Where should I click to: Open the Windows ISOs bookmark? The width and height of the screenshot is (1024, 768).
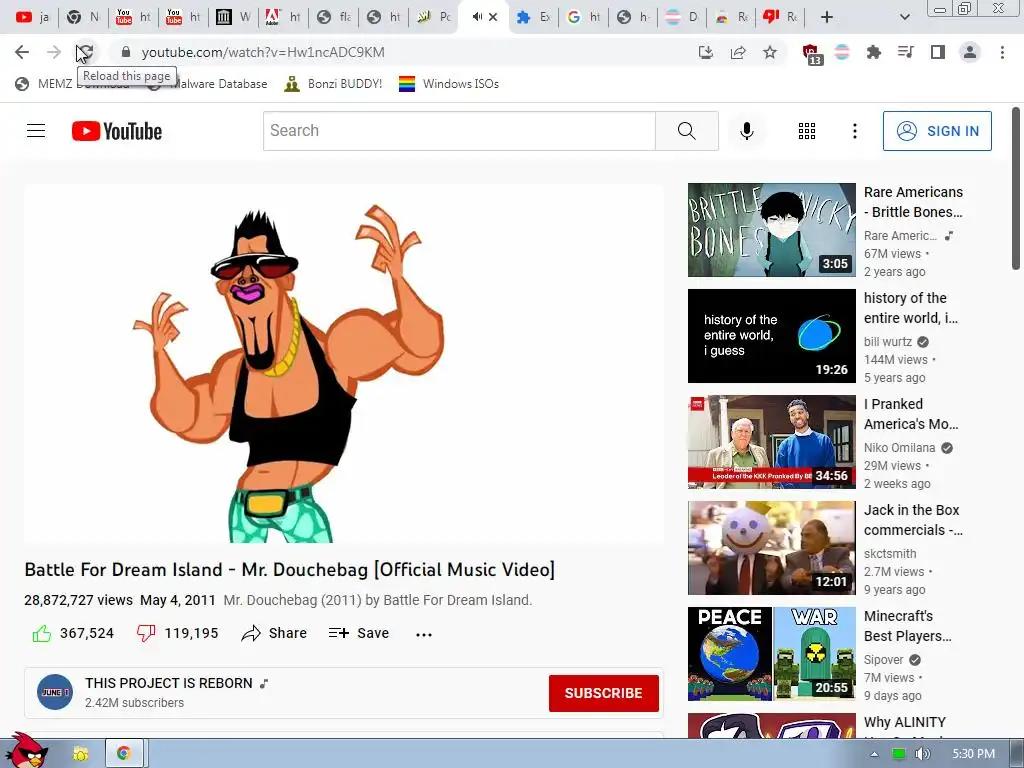[x=449, y=84]
